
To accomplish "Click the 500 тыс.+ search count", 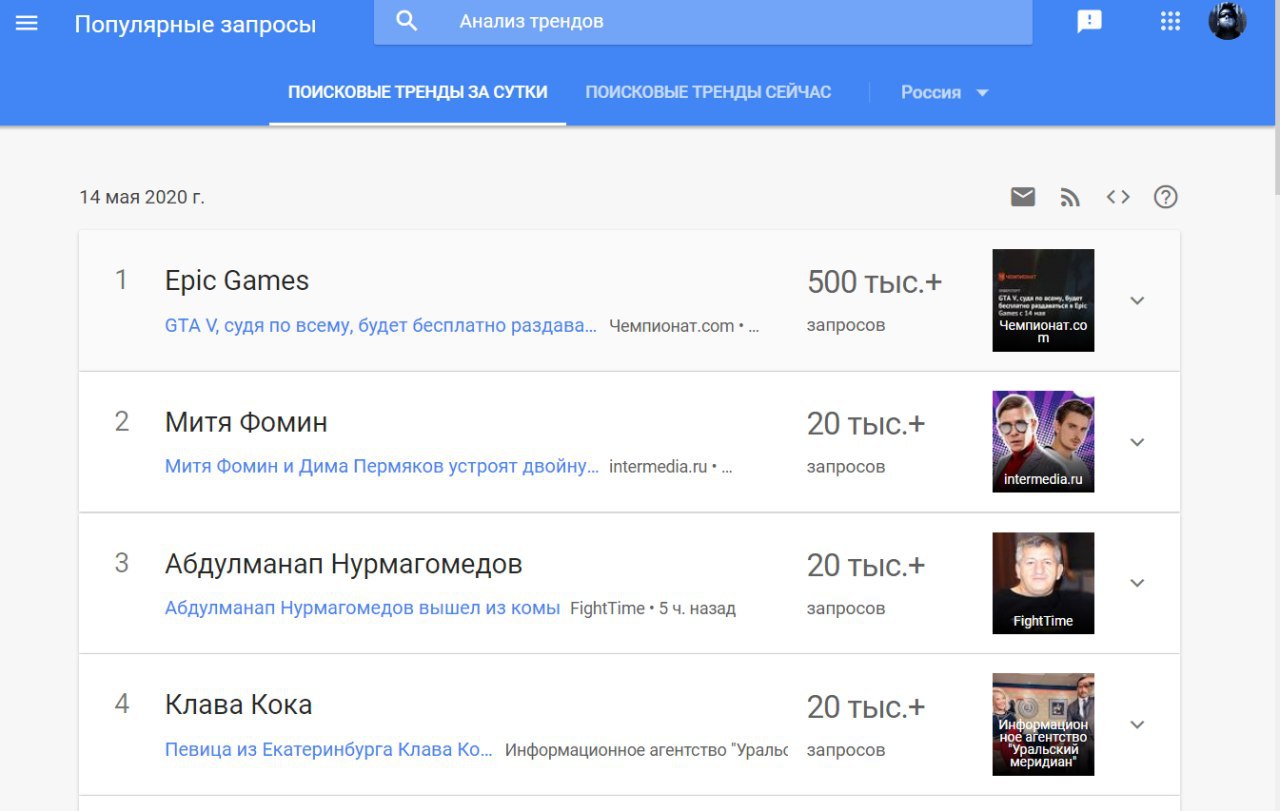I will [875, 283].
